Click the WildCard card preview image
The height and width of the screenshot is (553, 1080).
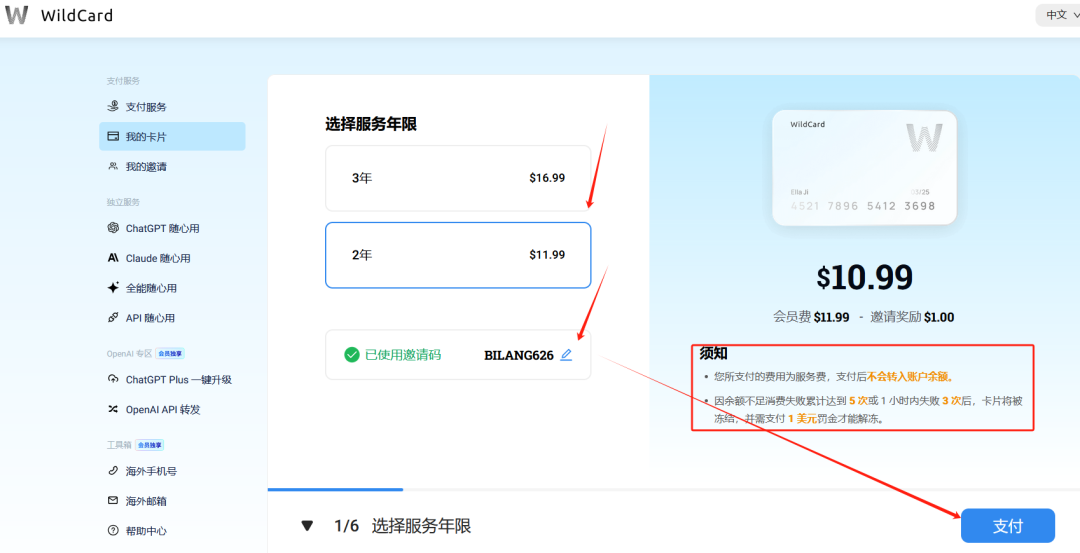[x=864, y=168]
